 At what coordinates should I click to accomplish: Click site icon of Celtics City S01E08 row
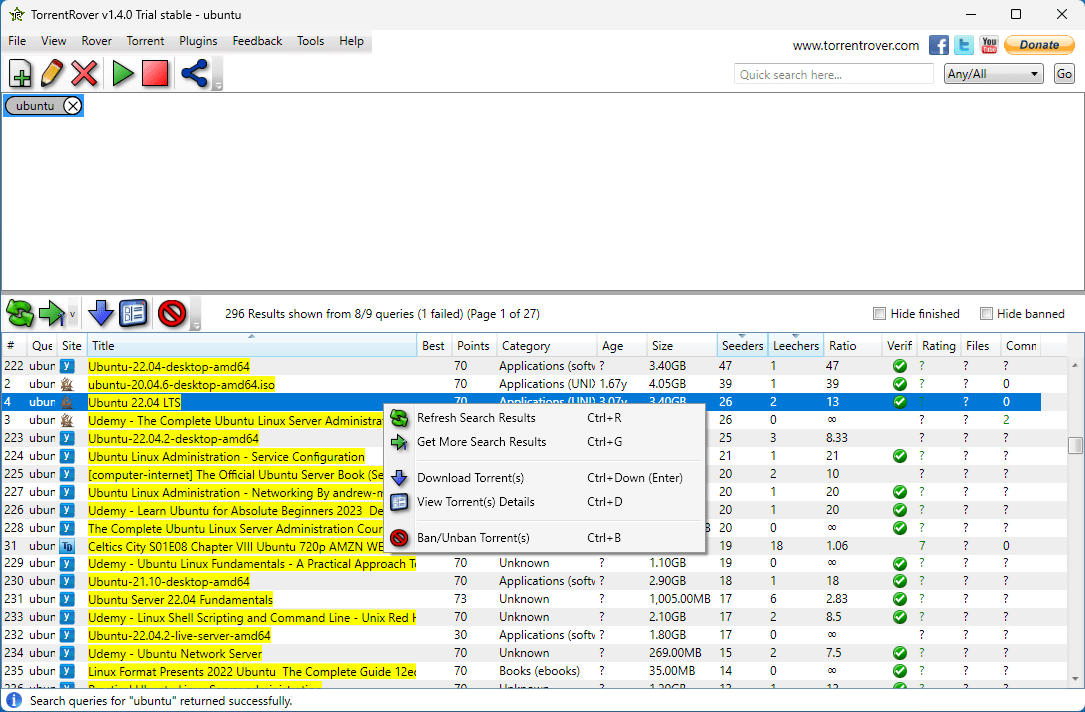67,546
